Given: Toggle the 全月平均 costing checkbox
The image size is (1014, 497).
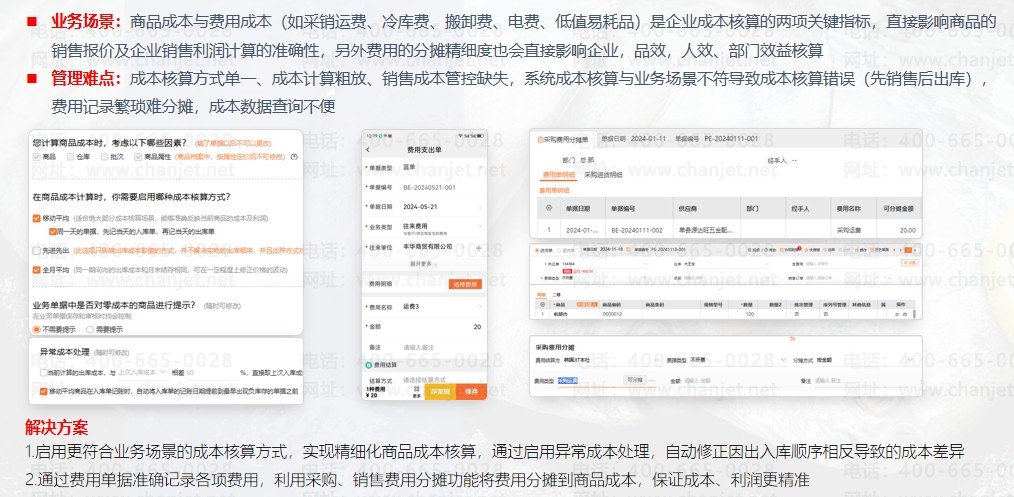Looking at the screenshot, I should click(x=36, y=270).
